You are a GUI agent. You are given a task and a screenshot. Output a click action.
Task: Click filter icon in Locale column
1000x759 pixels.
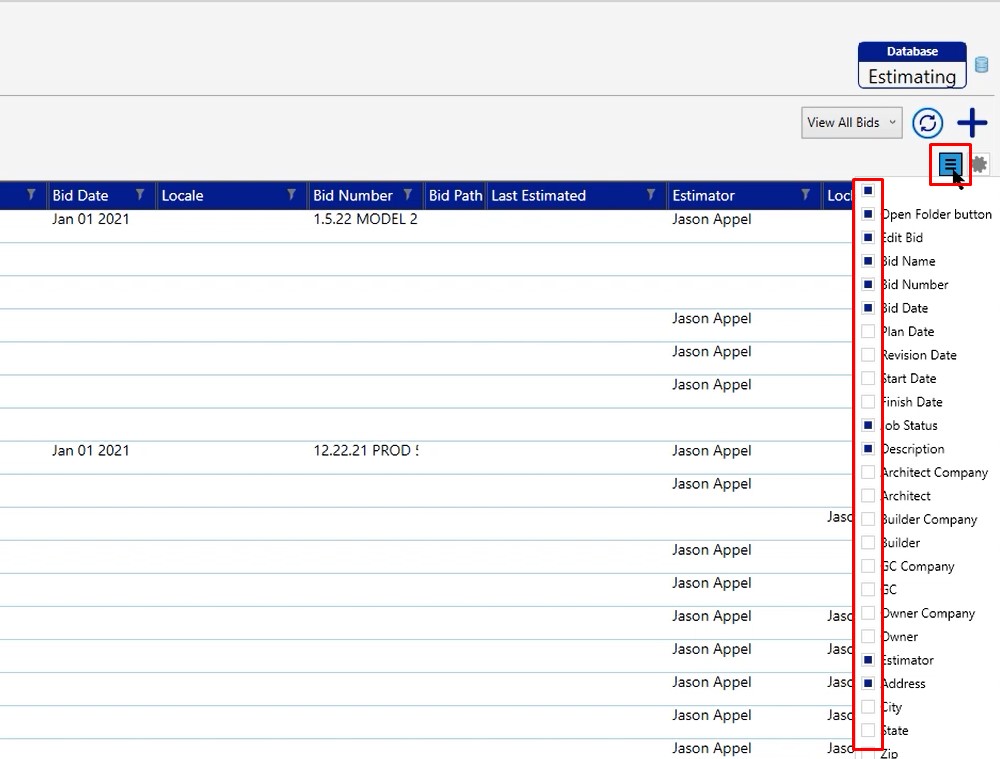coord(292,195)
